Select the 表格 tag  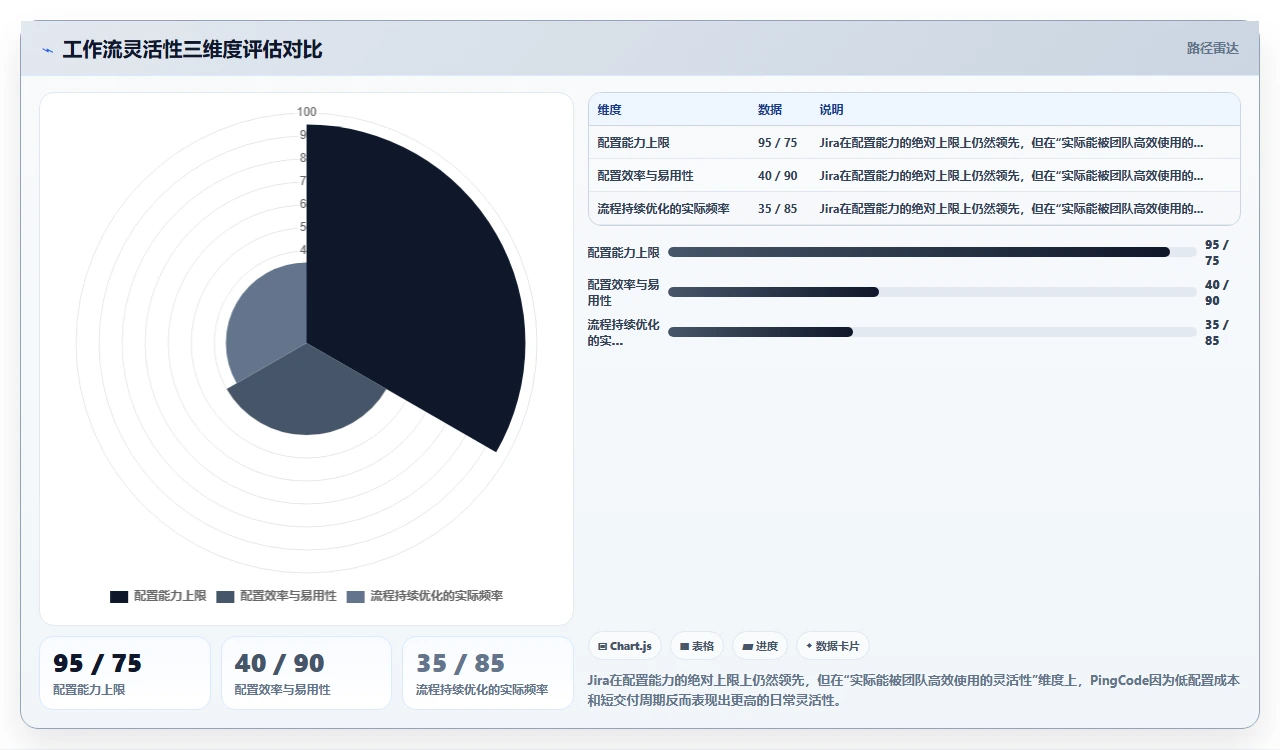point(697,646)
